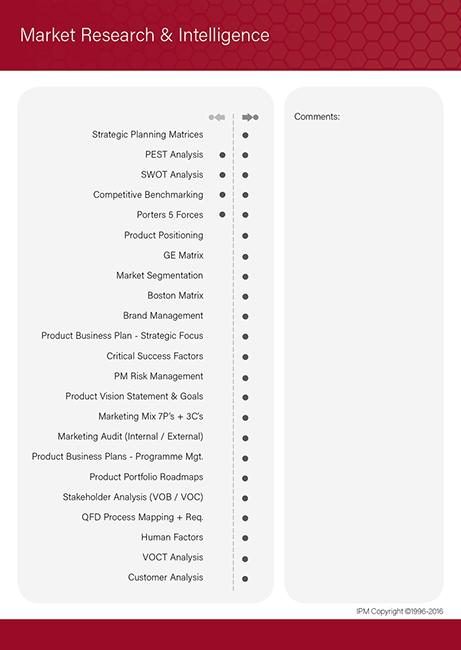Screen dimensions: 461x650
Task: Click the dot next to Strategic Planning Matrices
Action: [245, 135]
